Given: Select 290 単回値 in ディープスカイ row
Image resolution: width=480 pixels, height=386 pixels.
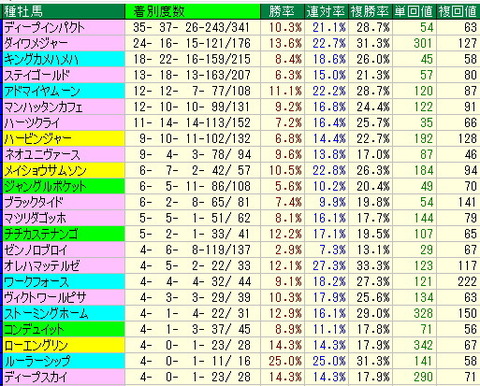Looking at the screenshot, I should click(x=423, y=377).
